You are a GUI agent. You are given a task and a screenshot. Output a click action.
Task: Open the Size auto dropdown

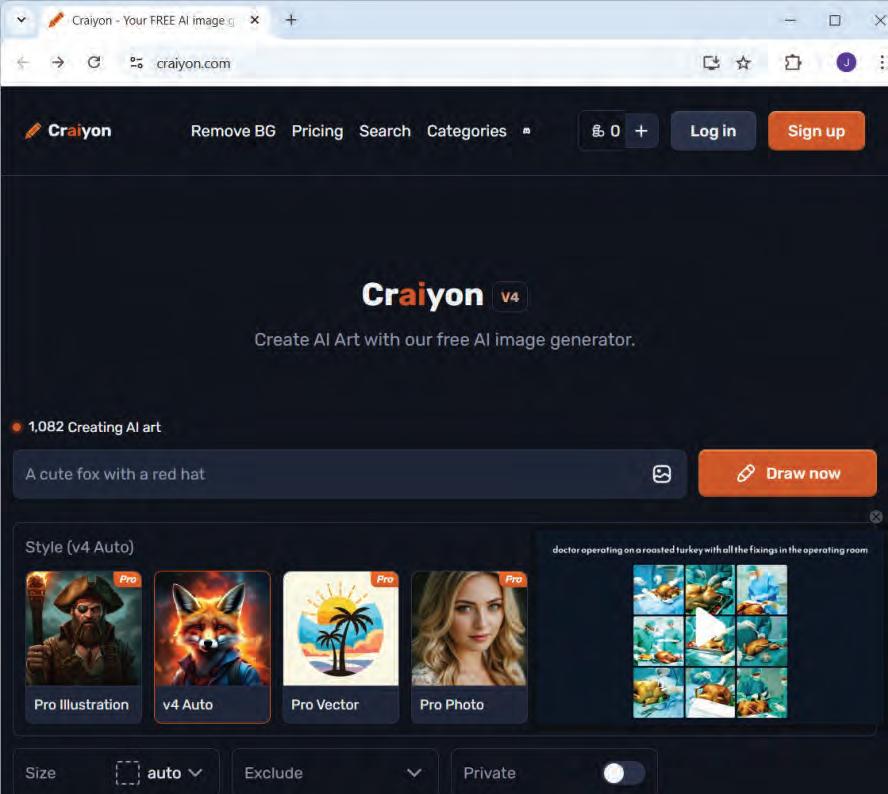click(x=159, y=773)
